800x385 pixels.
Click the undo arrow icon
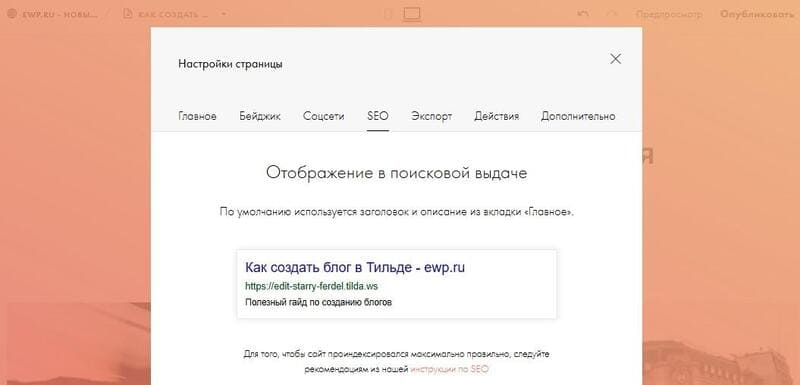pos(583,14)
